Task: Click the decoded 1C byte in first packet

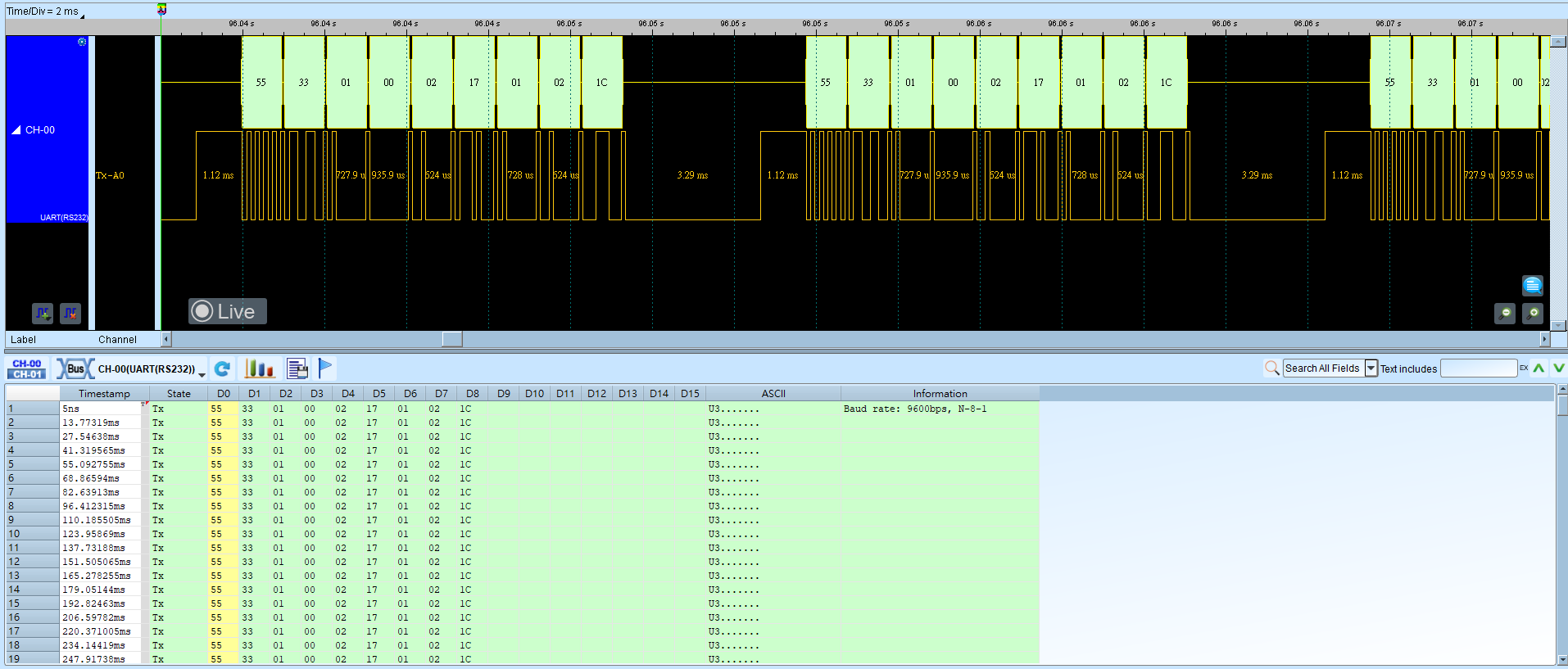Action: click(601, 82)
